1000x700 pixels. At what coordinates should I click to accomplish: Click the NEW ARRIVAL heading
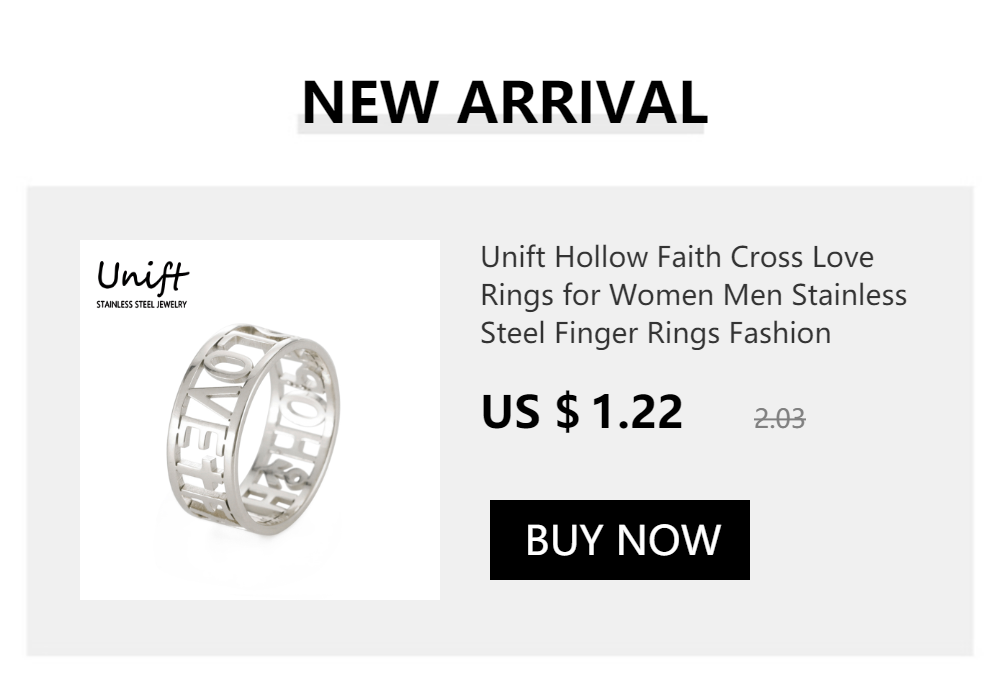[x=504, y=100]
